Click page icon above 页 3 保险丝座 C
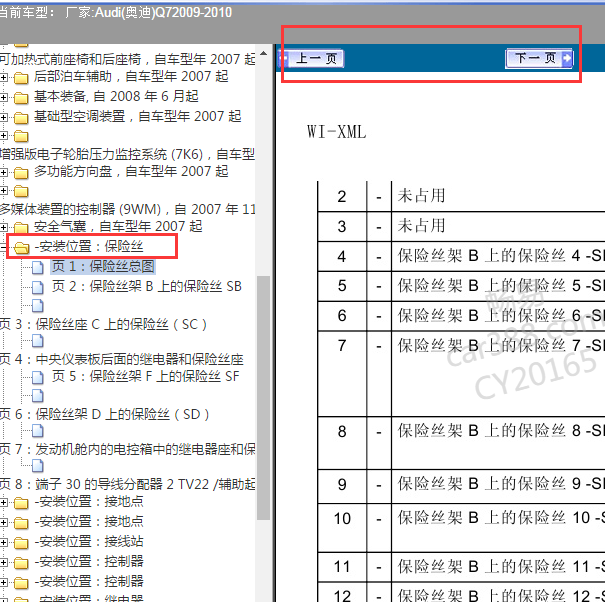605x602 pixels. tap(37, 306)
